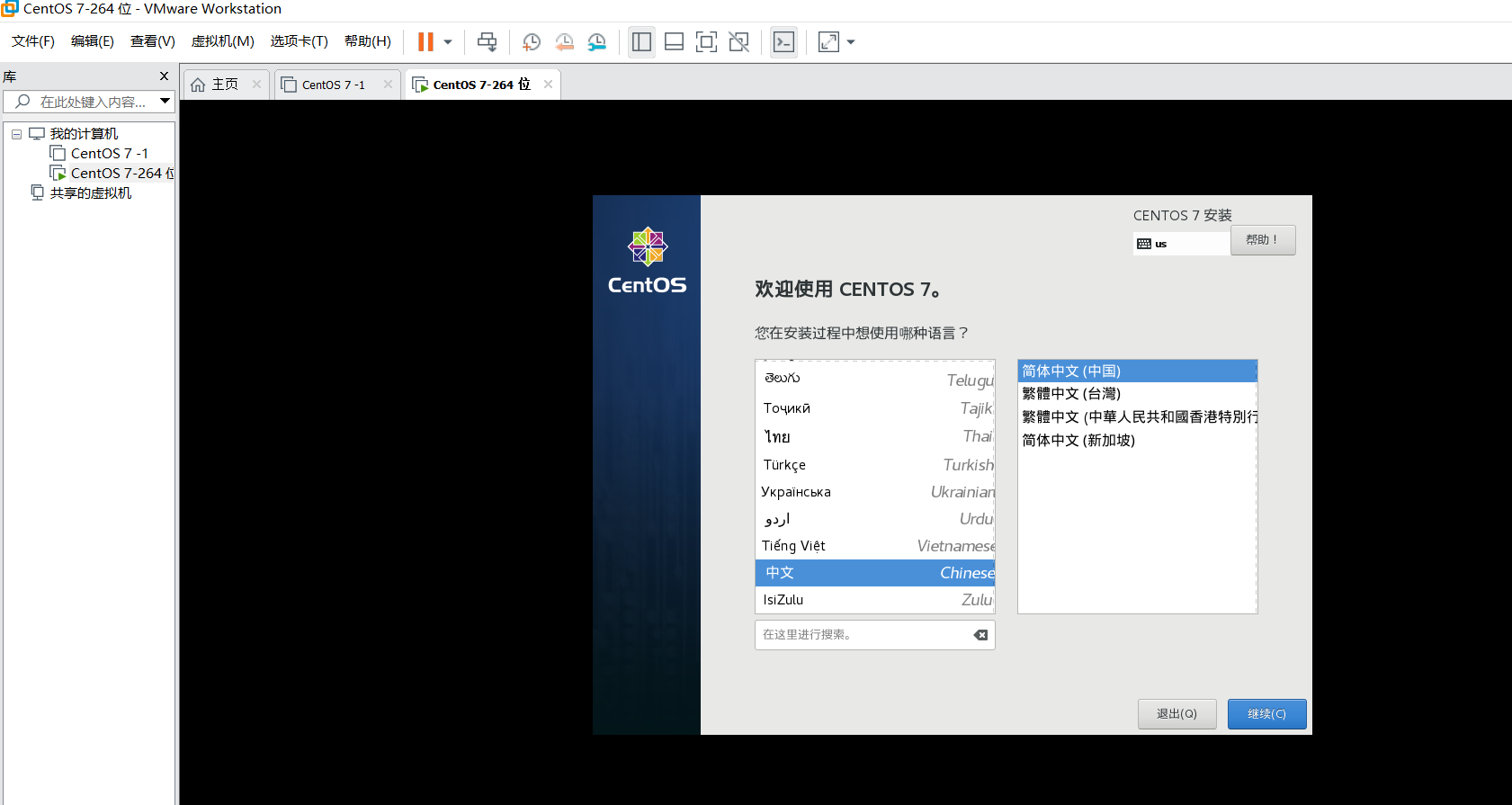
Task: Close the library panel
Action: (x=164, y=76)
